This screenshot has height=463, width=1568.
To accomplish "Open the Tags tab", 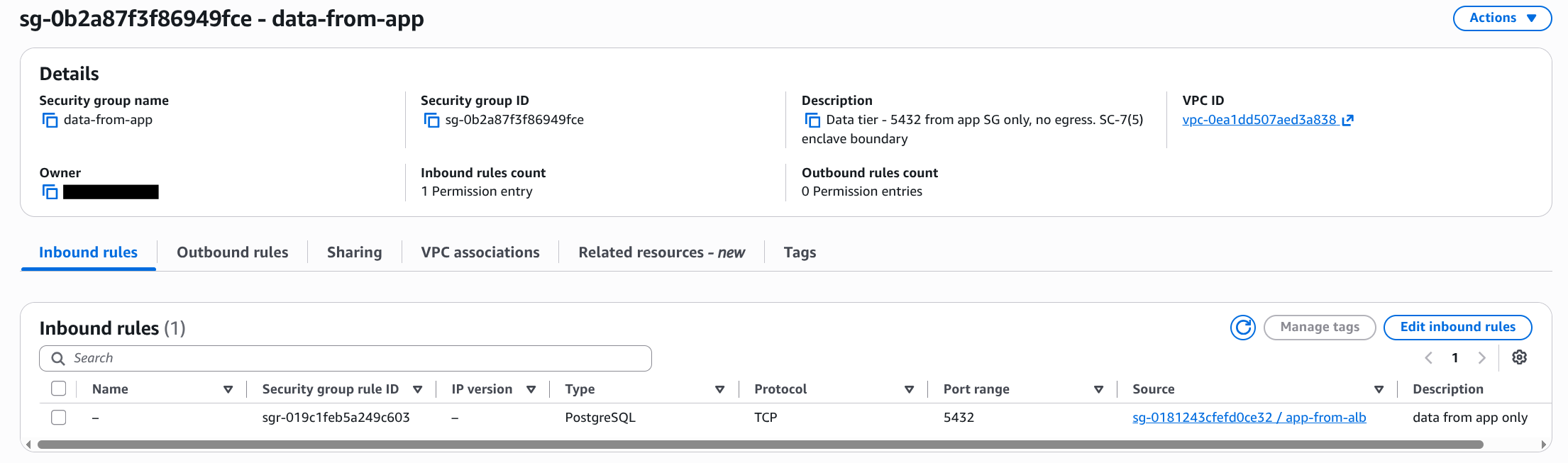I will [x=800, y=252].
